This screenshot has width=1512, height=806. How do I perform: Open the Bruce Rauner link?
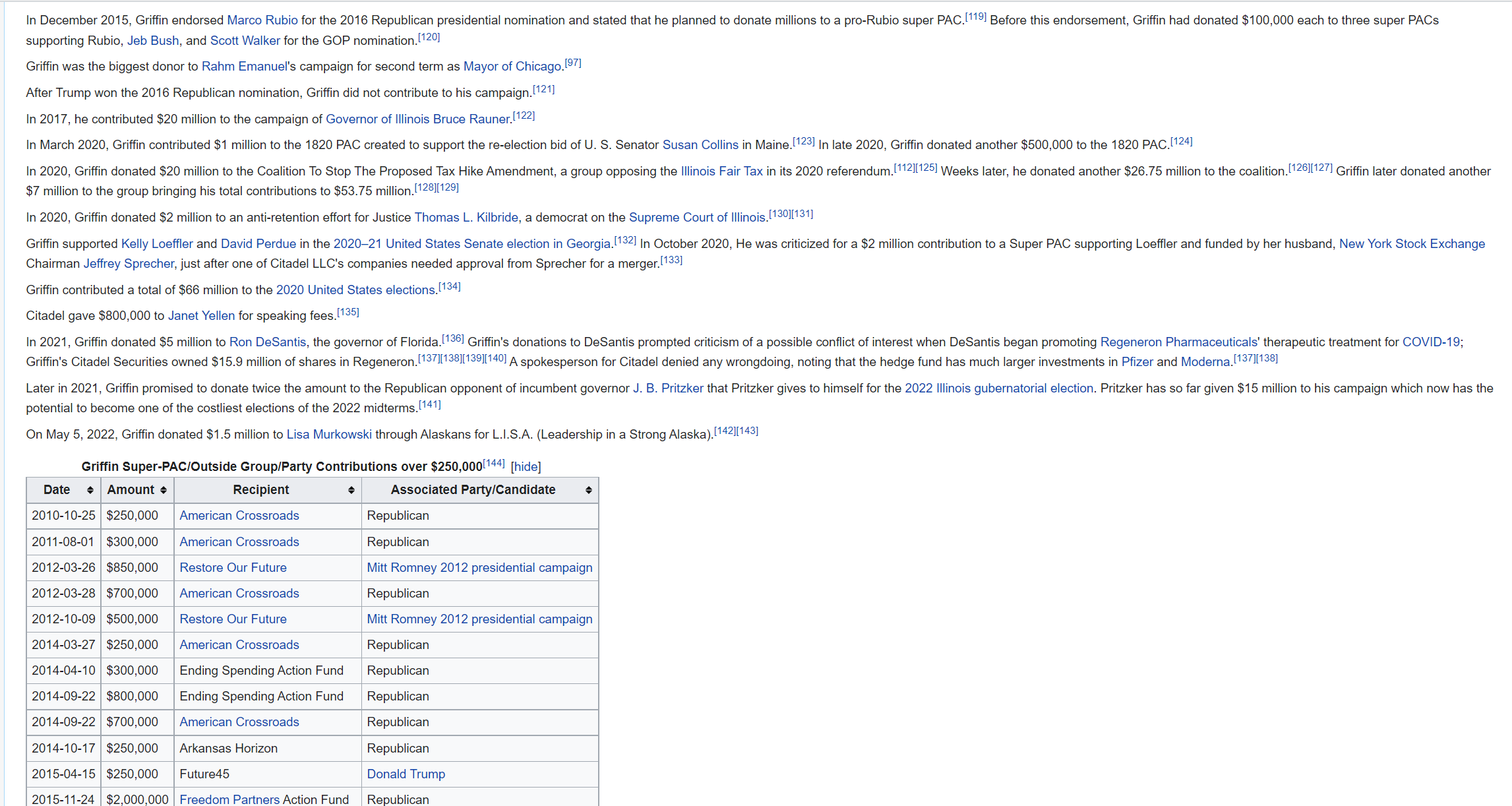tap(471, 119)
